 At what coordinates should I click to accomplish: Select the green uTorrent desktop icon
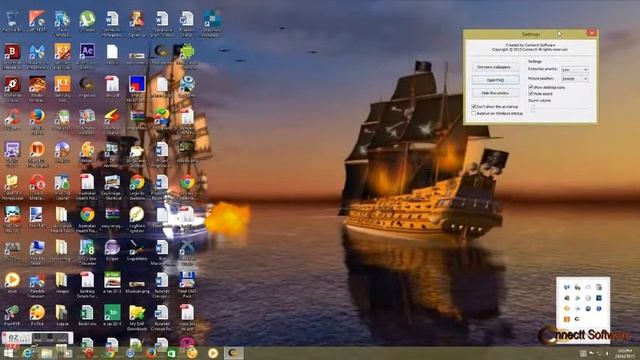tap(87, 22)
